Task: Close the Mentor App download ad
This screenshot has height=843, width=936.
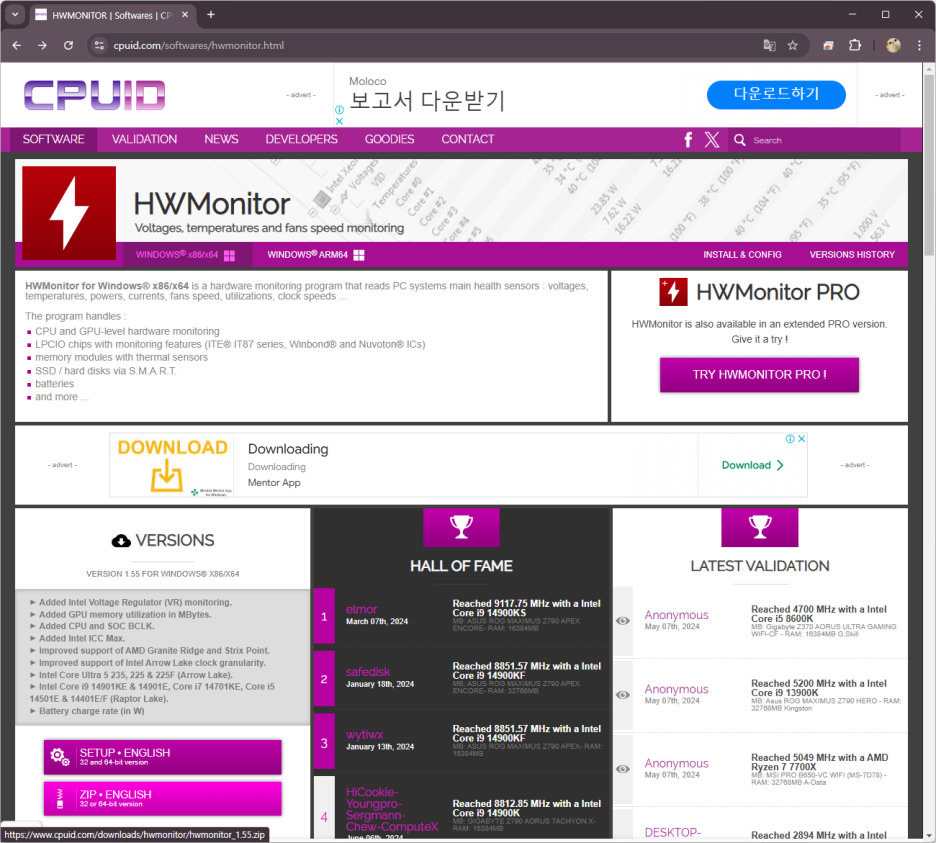Action: pos(802,439)
